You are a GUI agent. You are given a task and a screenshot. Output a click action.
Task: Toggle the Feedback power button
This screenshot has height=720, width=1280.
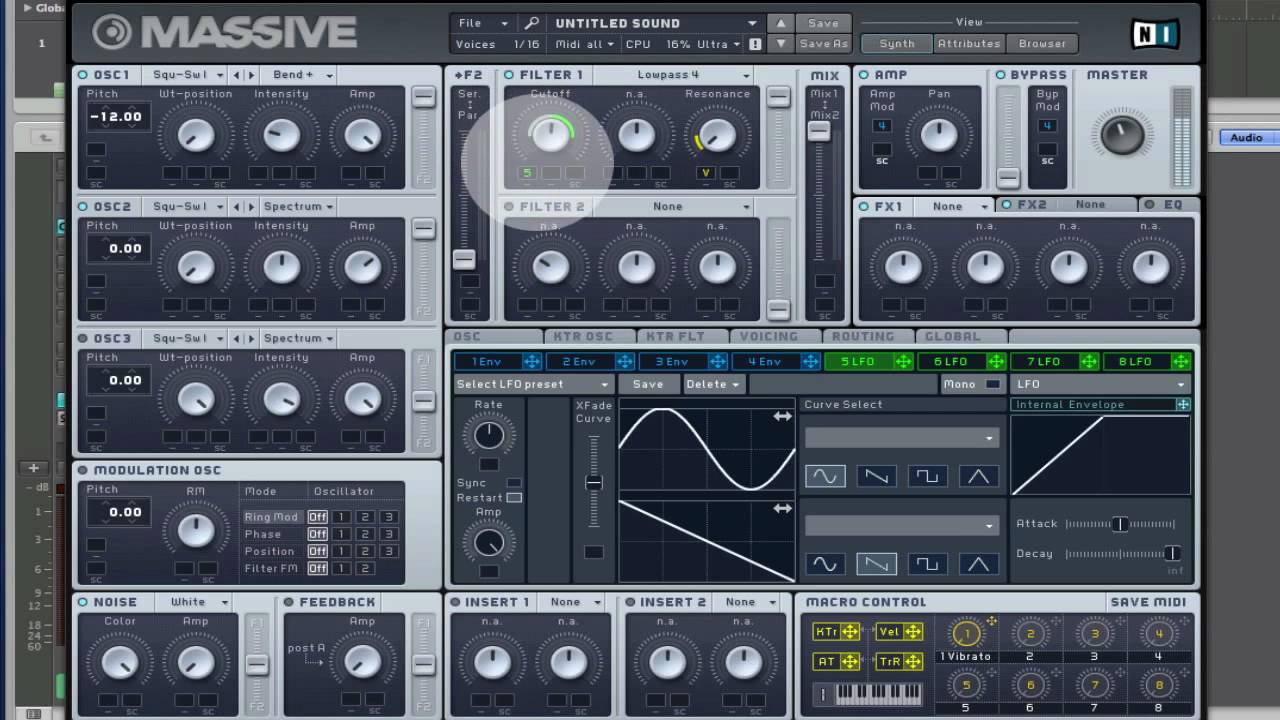(289, 602)
